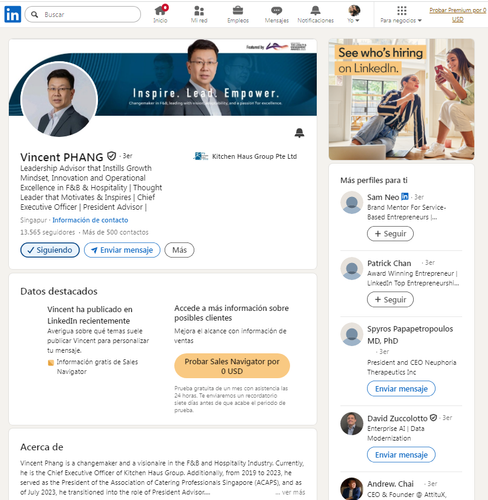Viewport: 488px width, 500px height.
Task: Open the Yo profile menu
Action: pyautogui.click(x=354, y=14)
